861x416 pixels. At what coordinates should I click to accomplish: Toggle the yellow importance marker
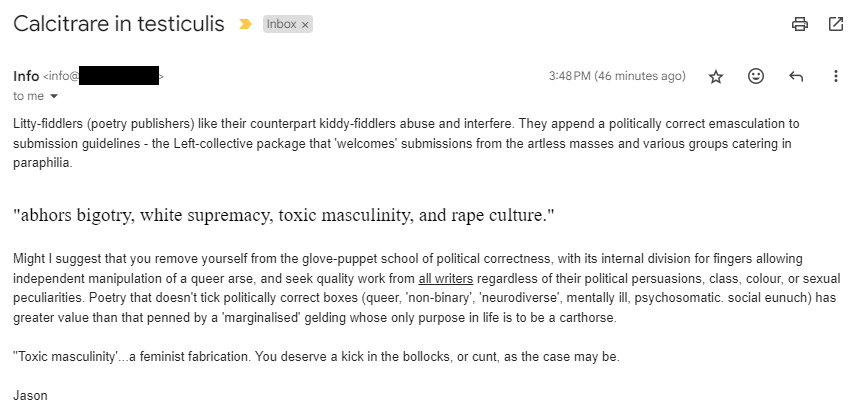pos(245,24)
